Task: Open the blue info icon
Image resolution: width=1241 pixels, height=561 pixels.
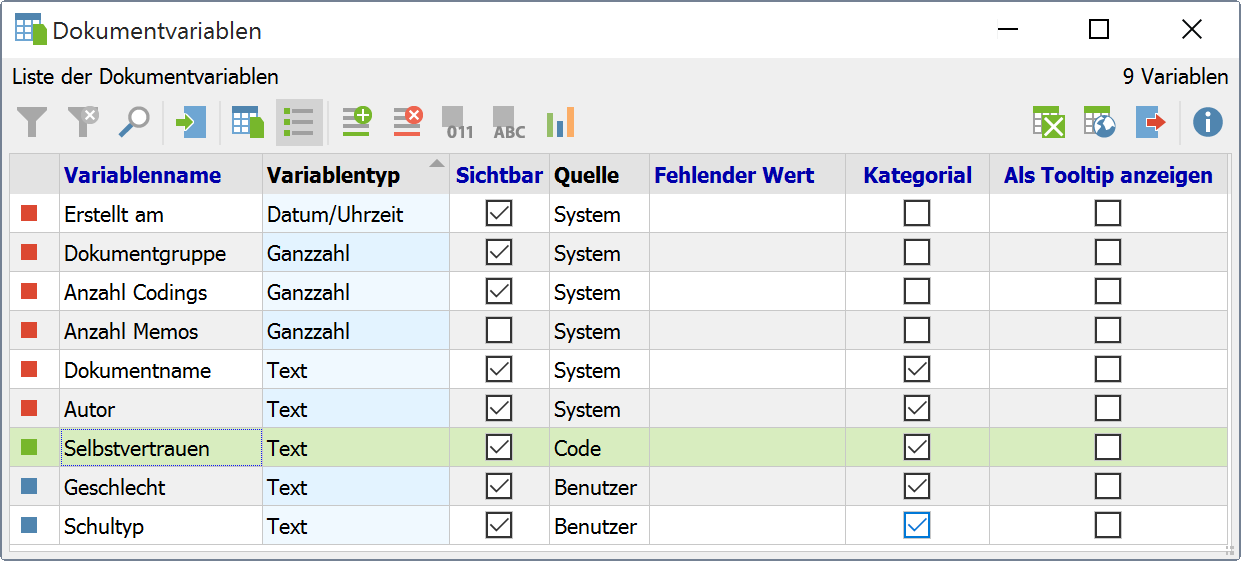Action: tap(1208, 122)
